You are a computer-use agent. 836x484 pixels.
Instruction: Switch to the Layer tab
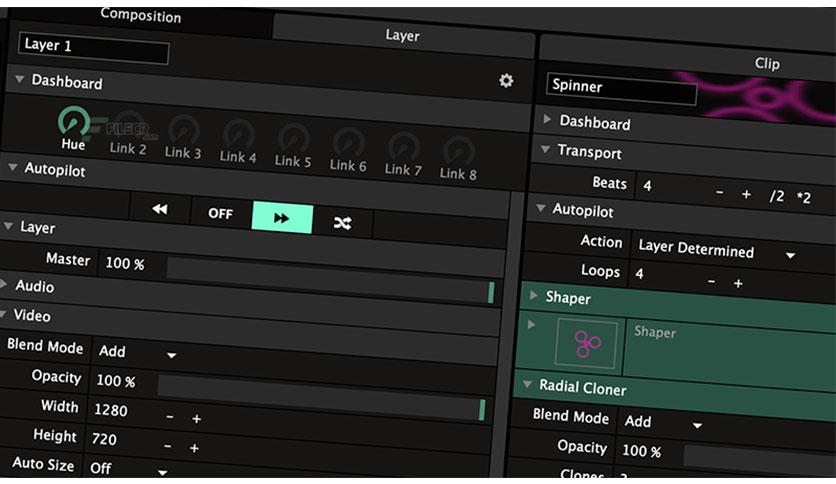click(403, 36)
